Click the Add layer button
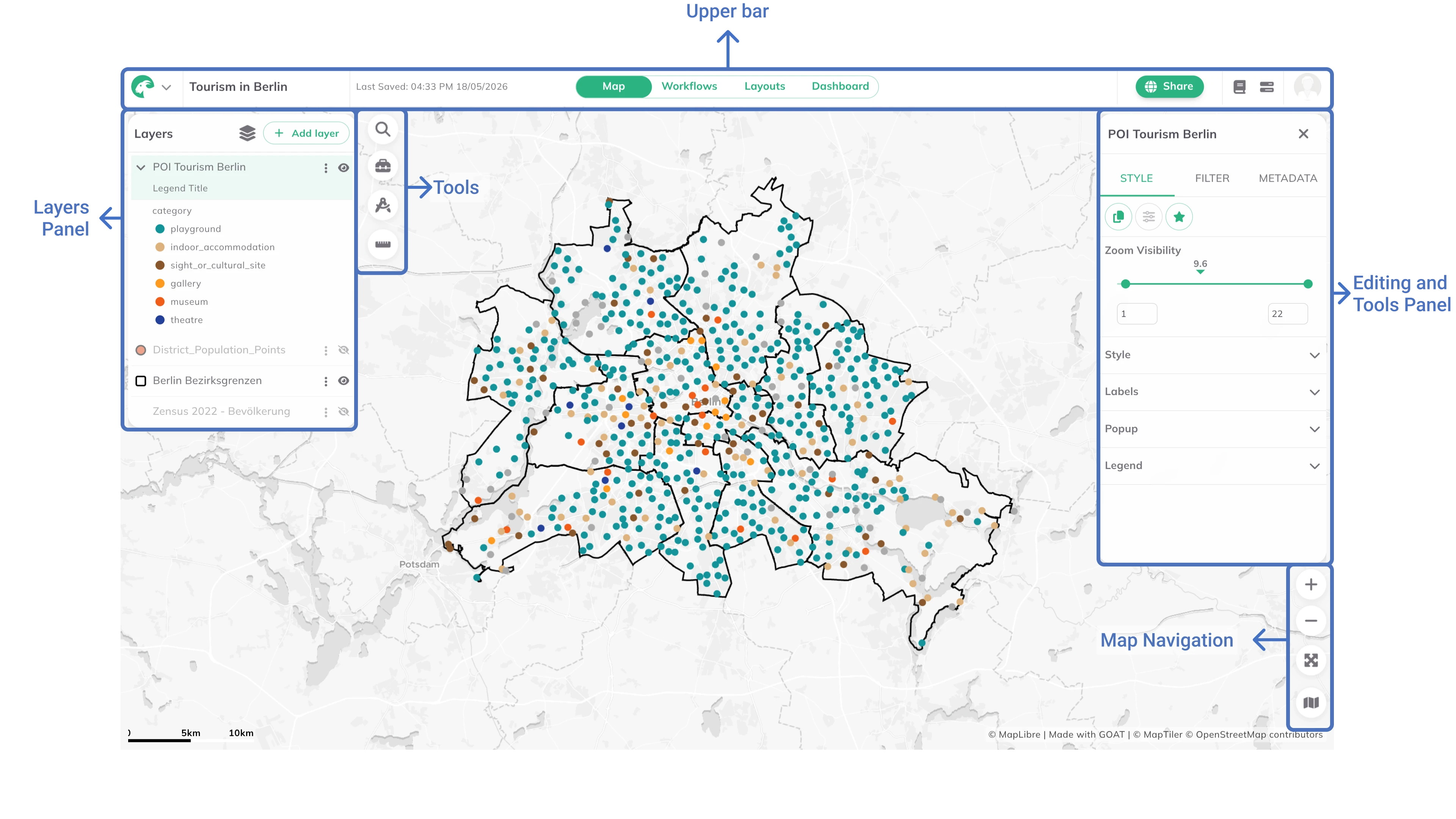This screenshot has width=1456, height=819. point(306,133)
